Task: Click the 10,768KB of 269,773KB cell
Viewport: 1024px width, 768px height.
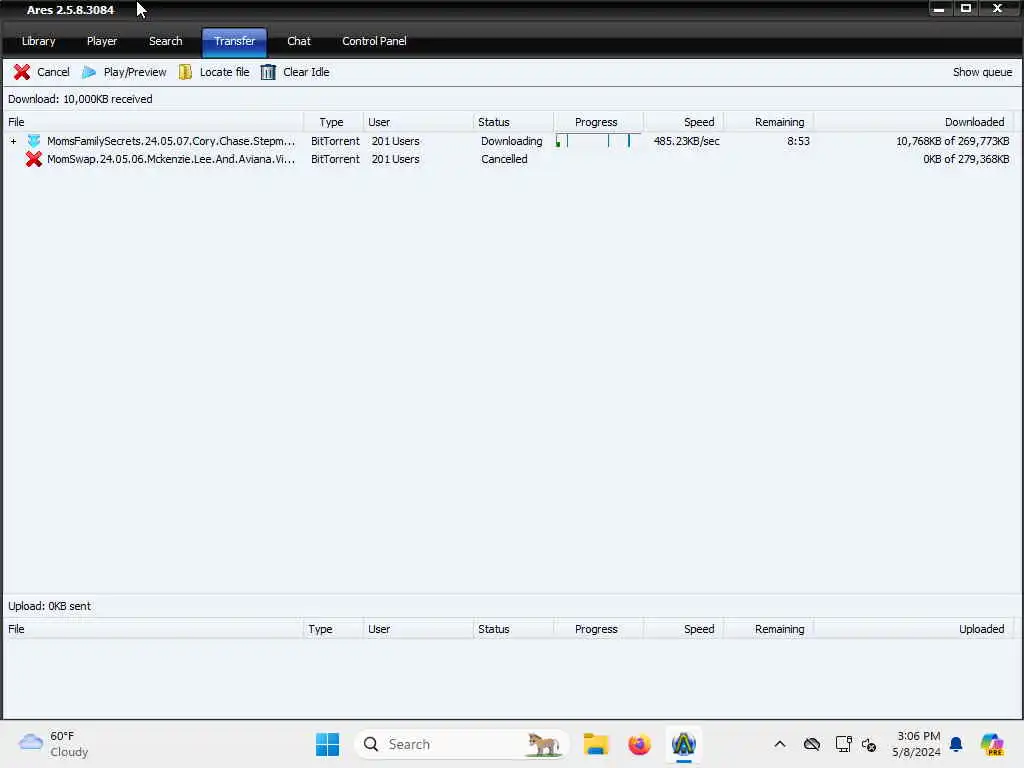Action: point(952,141)
